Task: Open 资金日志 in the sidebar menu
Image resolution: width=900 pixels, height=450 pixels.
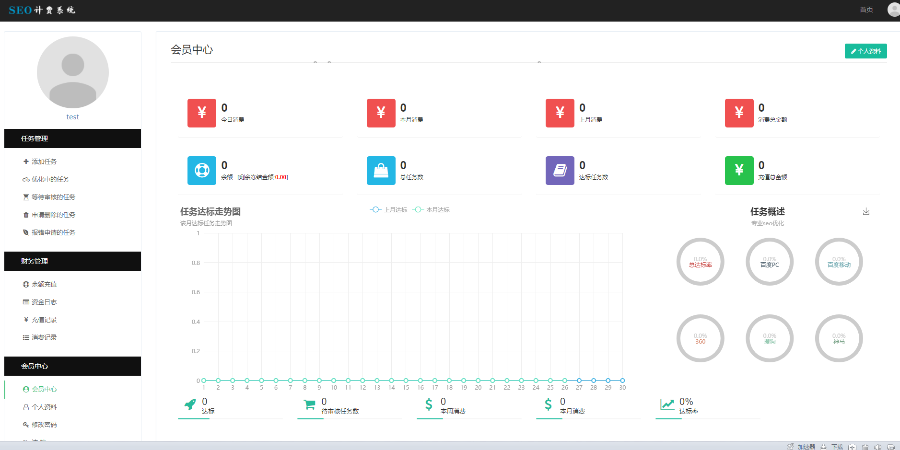Action: [44, 301]
